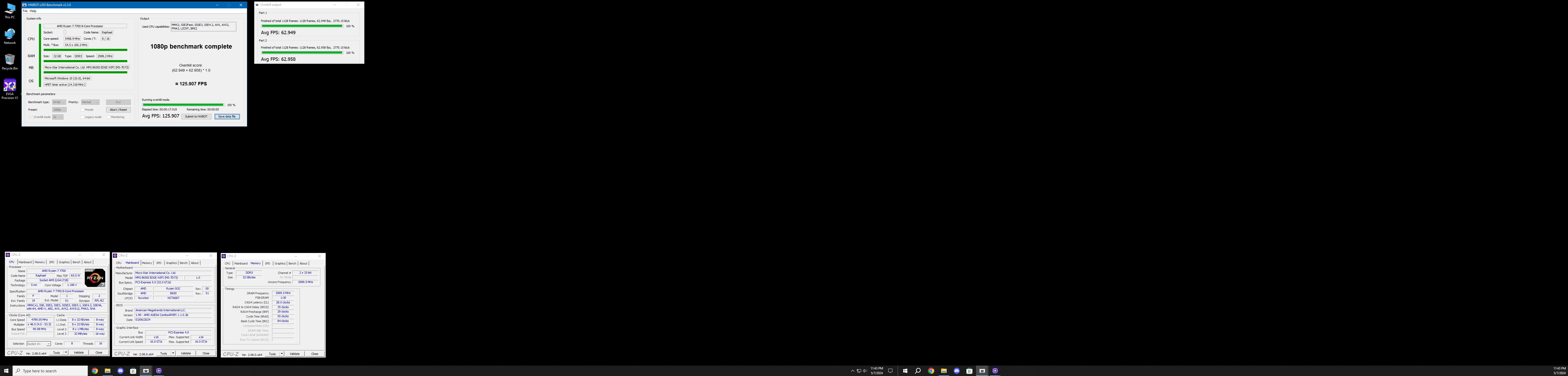The image size is (1568, 376).
Task: Switch to SPD tab in CPU-Z CPU-tab window
Action: point(52,262)
